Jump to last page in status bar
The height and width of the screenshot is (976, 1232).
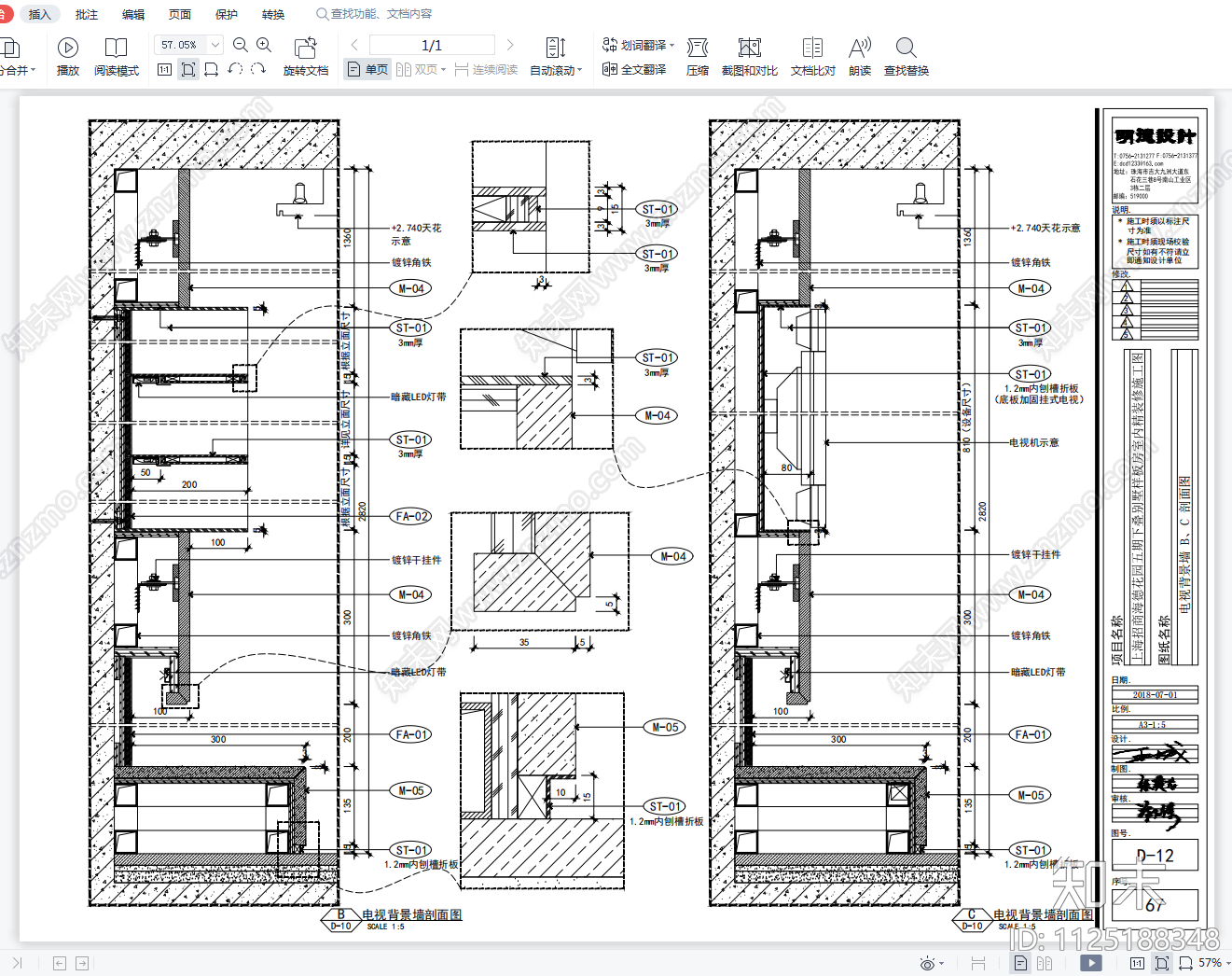(18, 963)
